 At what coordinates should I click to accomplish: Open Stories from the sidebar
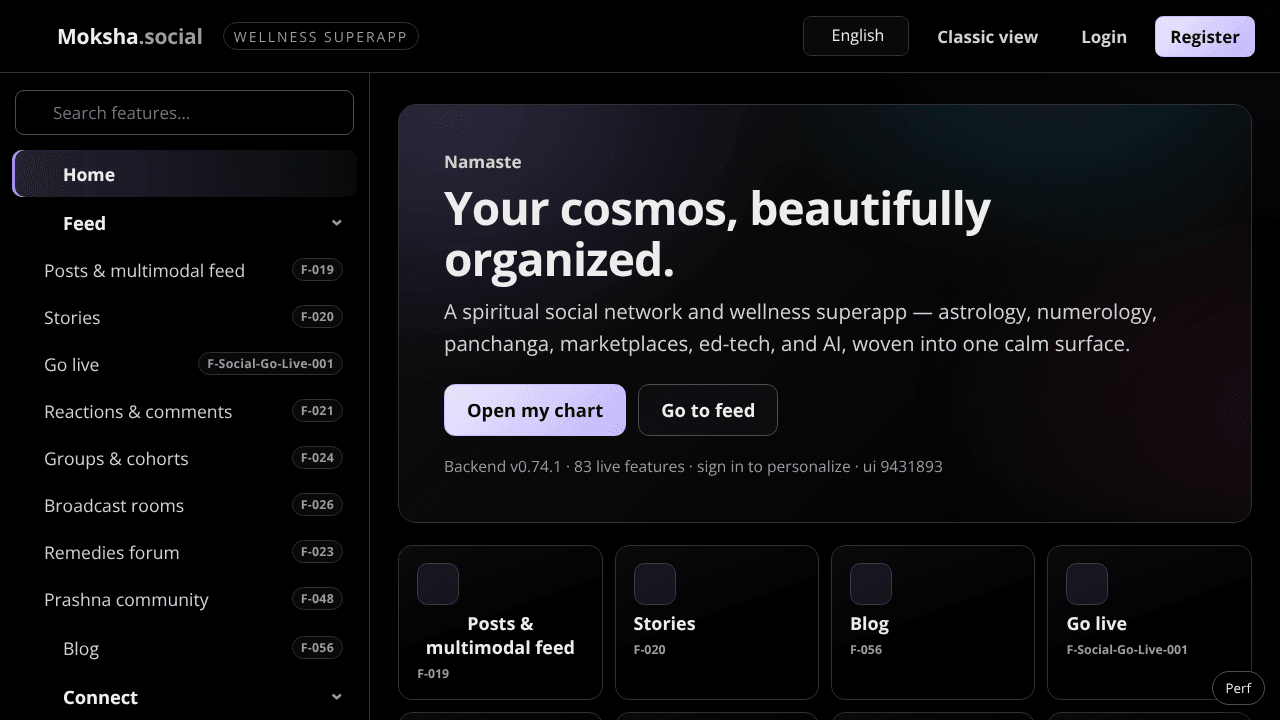pyautogui.click(x=185, y=317)
